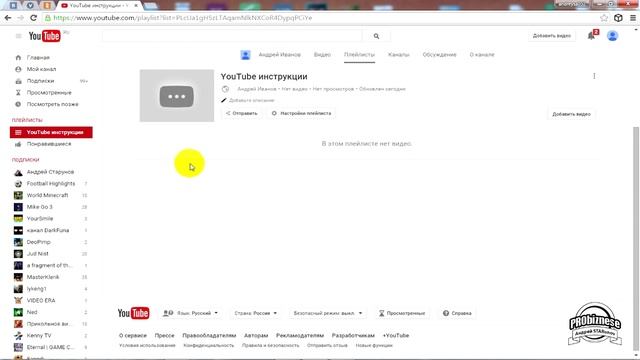Open the Язык: Русский language dropdown
Screen dimensions: 640x360
(x=191, y=313)
